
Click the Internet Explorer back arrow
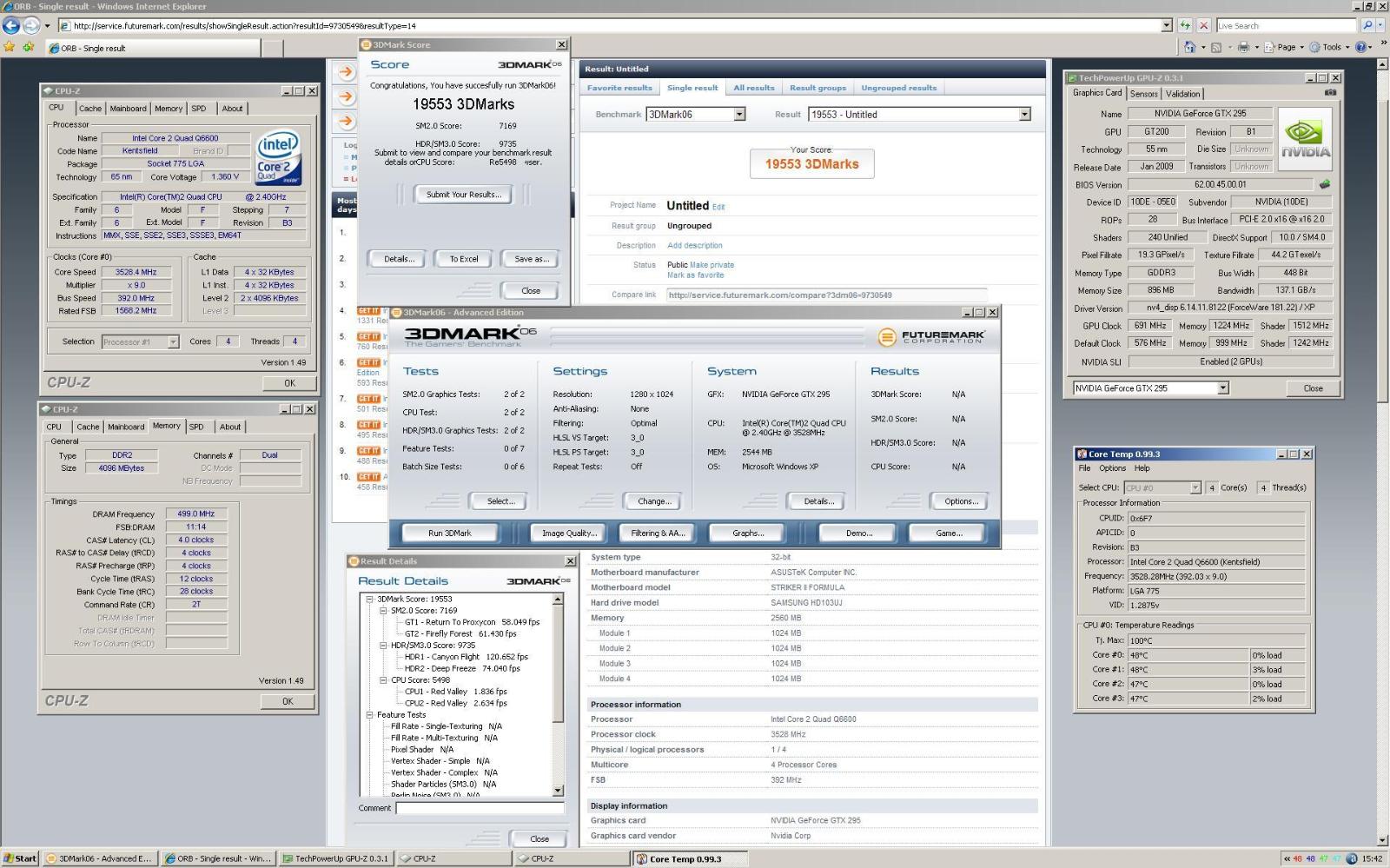(x=11, y=25)
